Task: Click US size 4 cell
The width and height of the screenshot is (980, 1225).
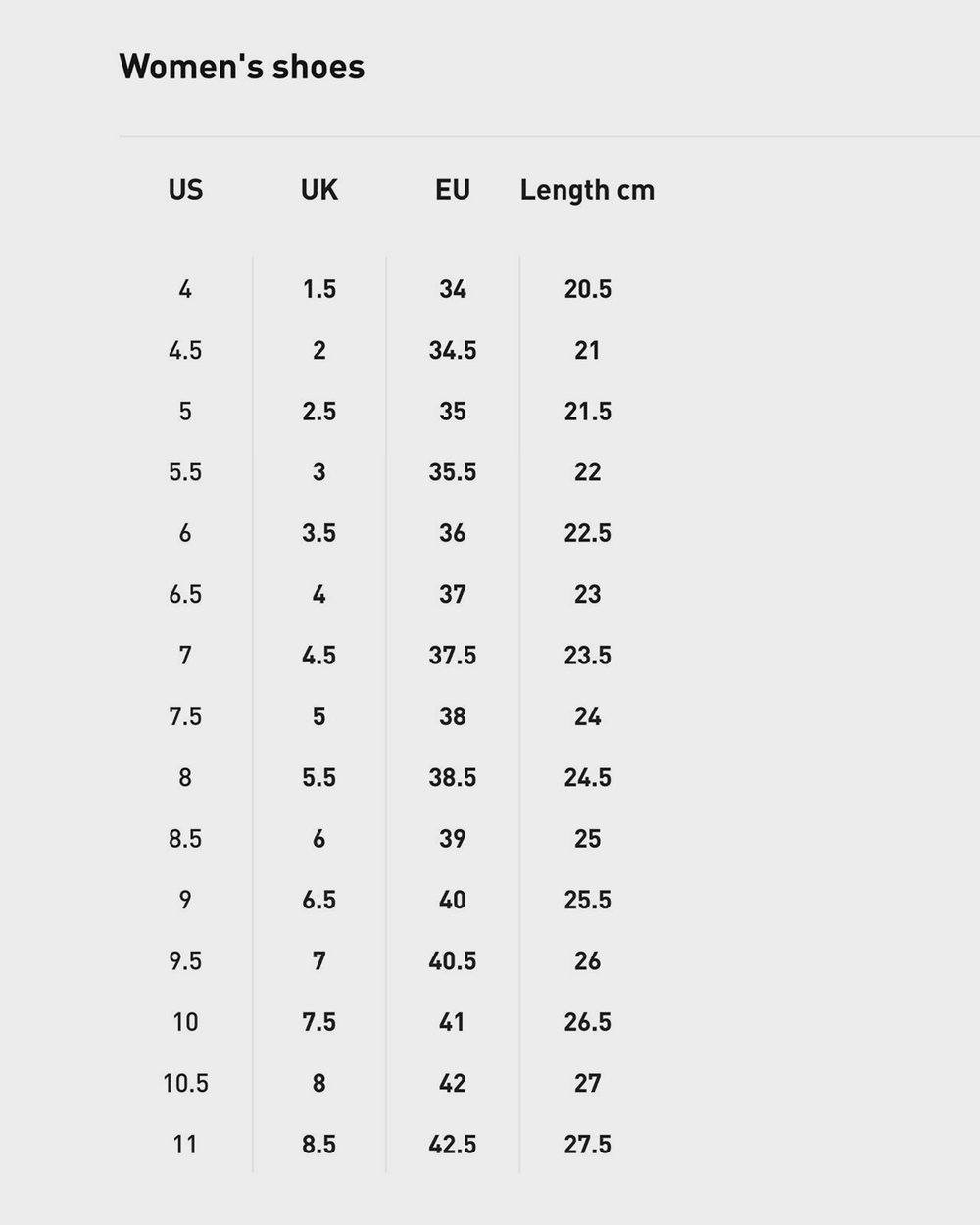Action: 185,289
